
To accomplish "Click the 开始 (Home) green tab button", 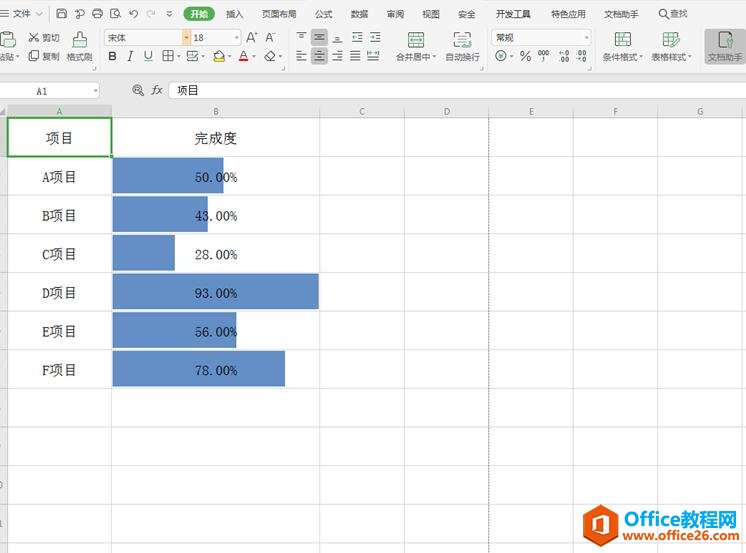I will tap(199, 14).
